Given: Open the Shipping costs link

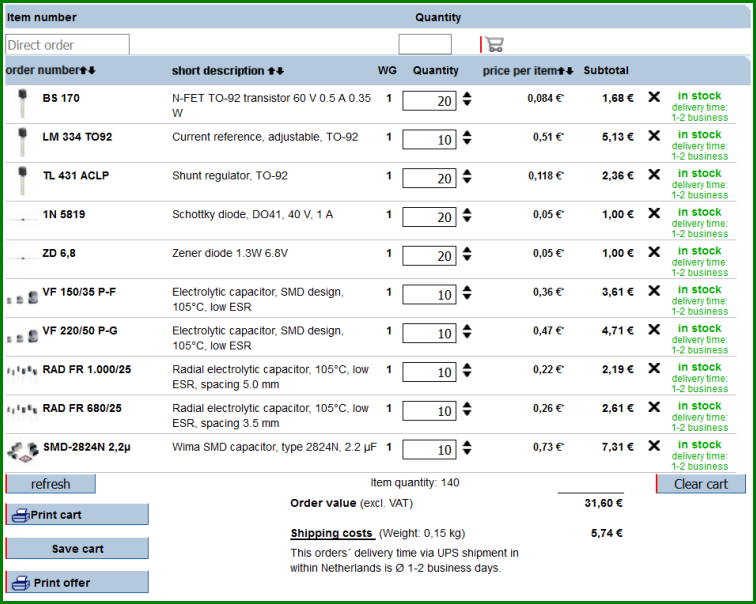Looking at the screenshot, I should [x=331, y=533].
